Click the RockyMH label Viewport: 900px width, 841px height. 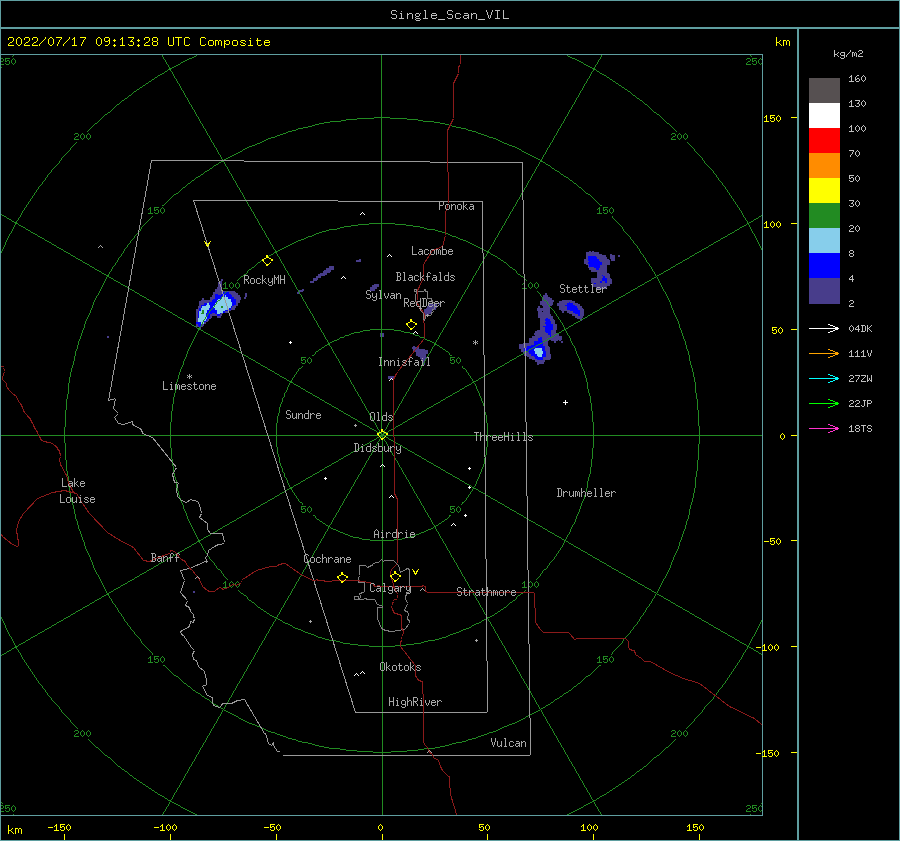click(264, 280)
